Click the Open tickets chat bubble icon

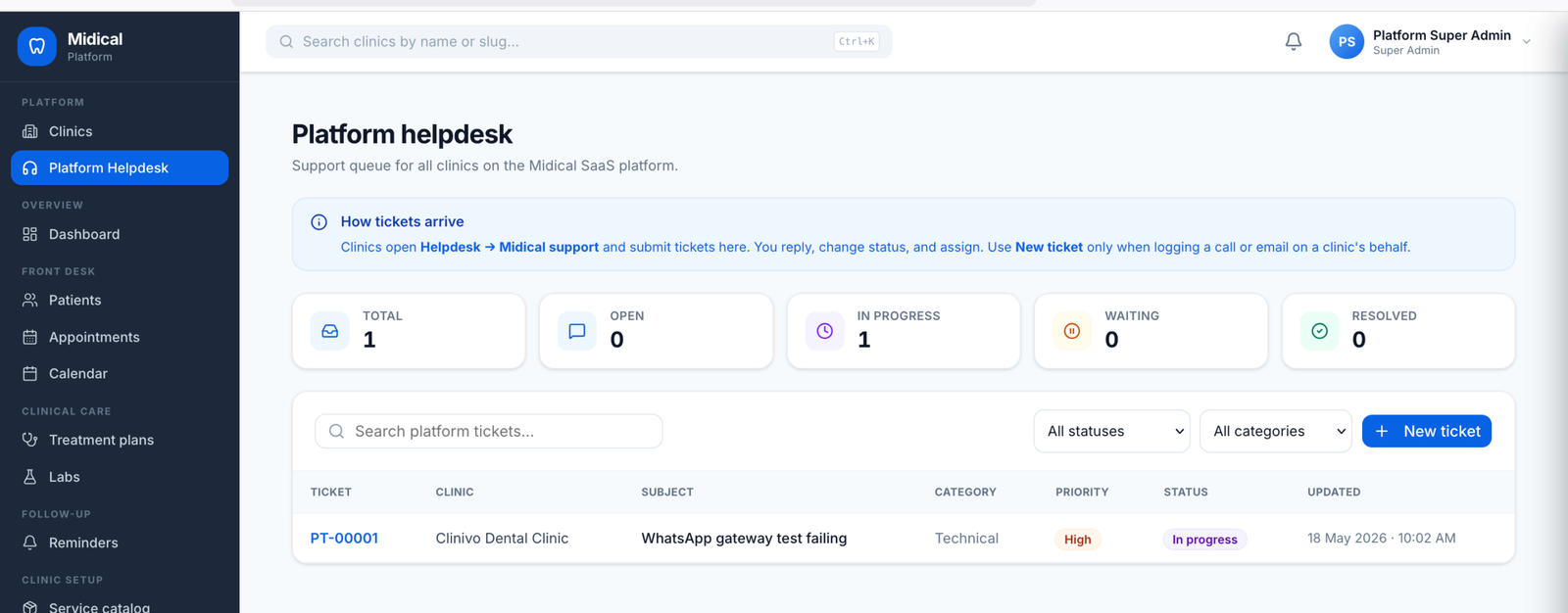577,331
